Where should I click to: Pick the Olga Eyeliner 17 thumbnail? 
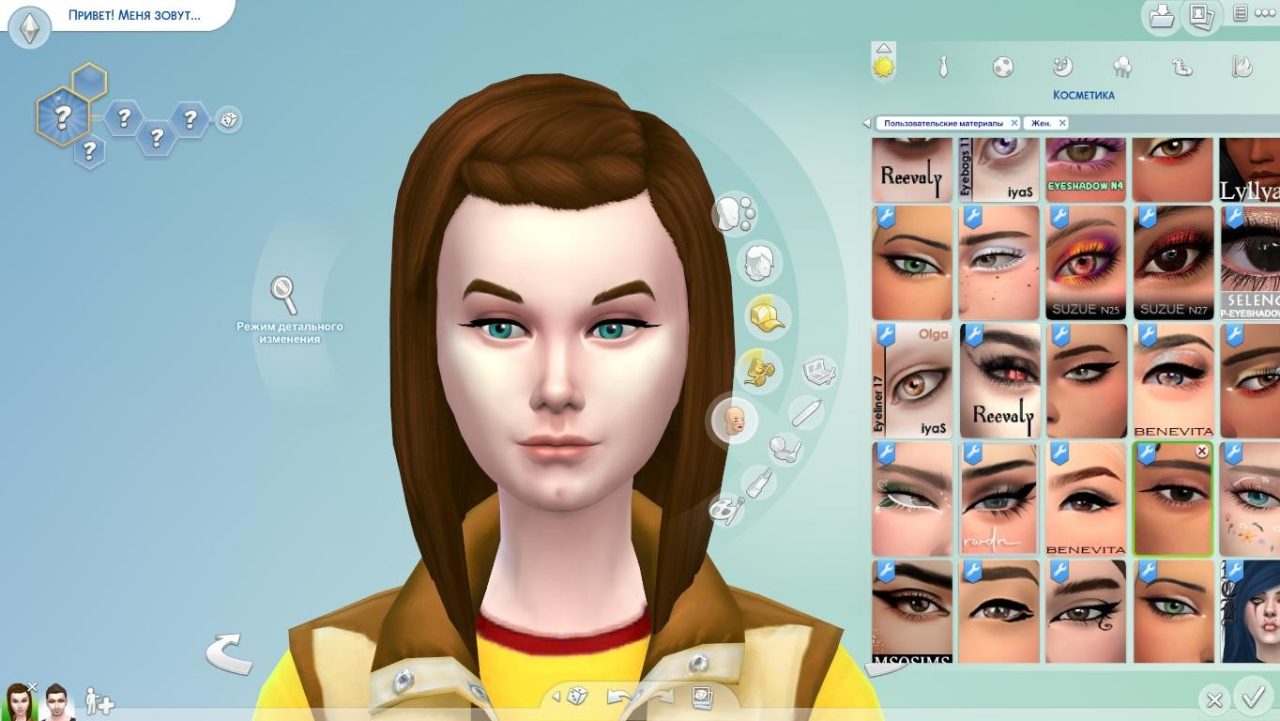(x=912, y=380)
